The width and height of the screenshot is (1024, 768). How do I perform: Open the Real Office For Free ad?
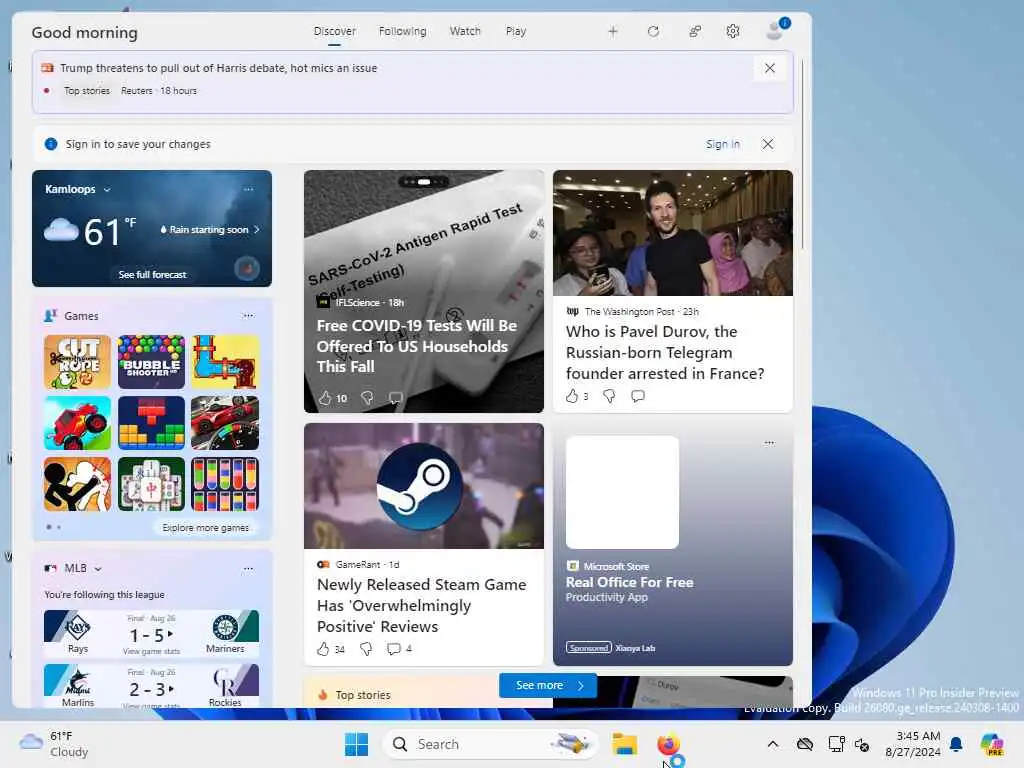(x=629, y=583)
